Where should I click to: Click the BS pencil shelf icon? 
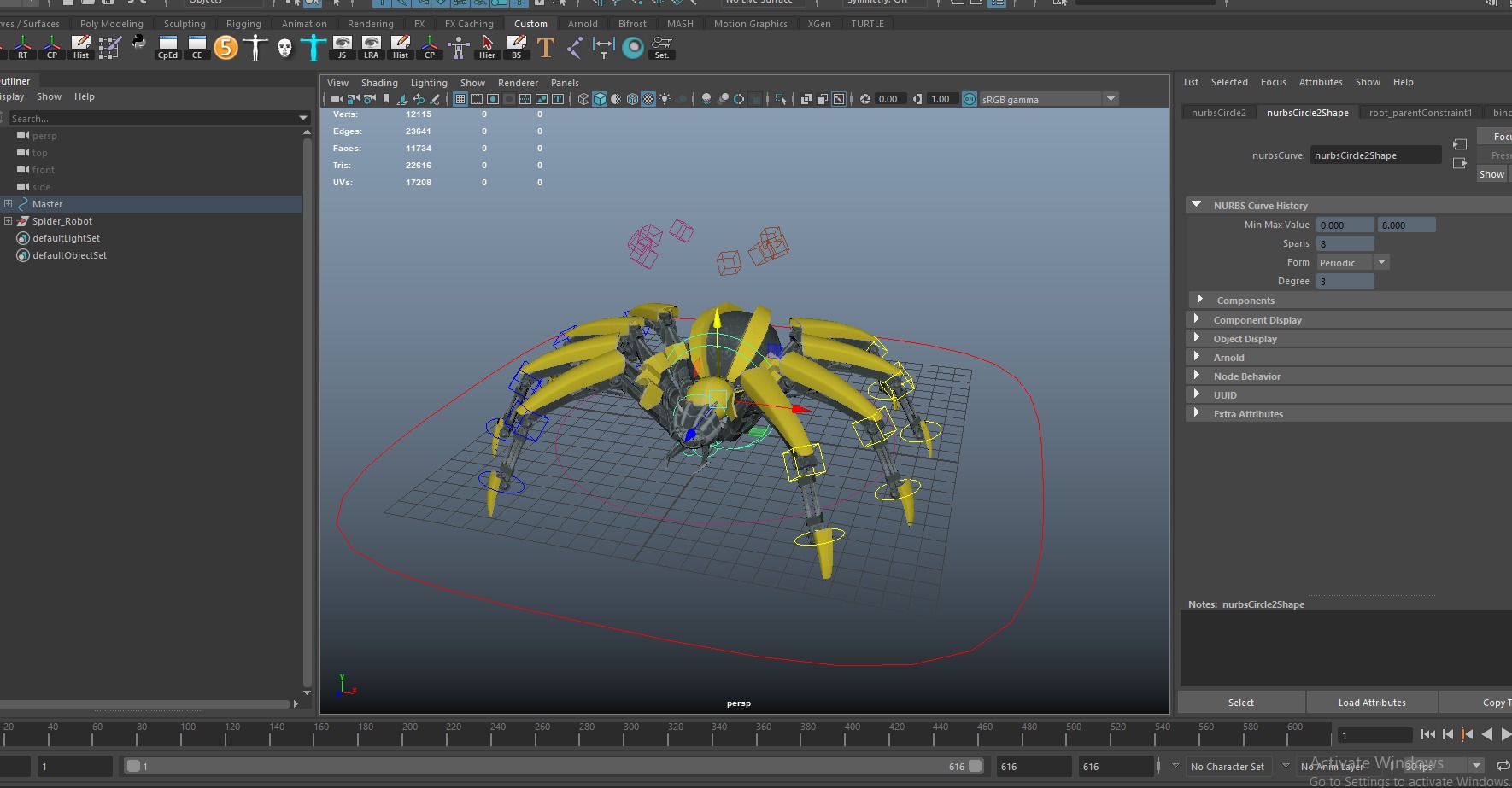[x=516, y=47]
